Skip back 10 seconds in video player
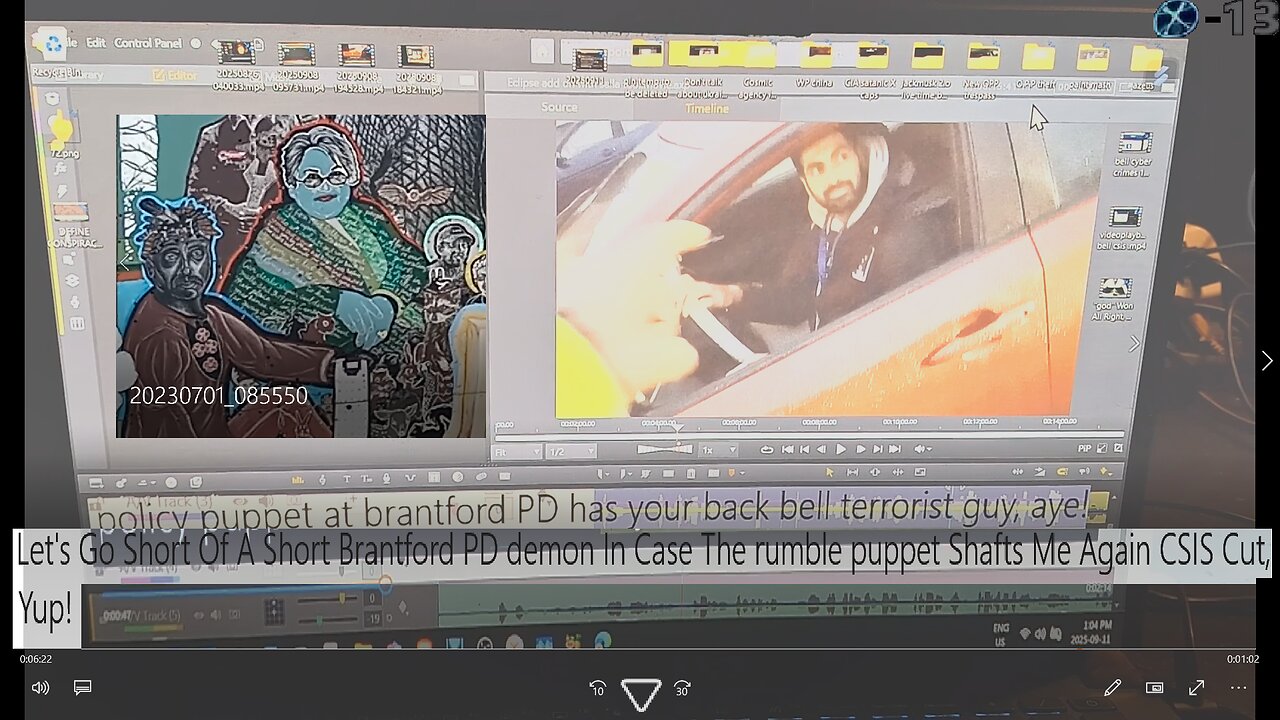The image size is (1280, 720). (597, 688)
